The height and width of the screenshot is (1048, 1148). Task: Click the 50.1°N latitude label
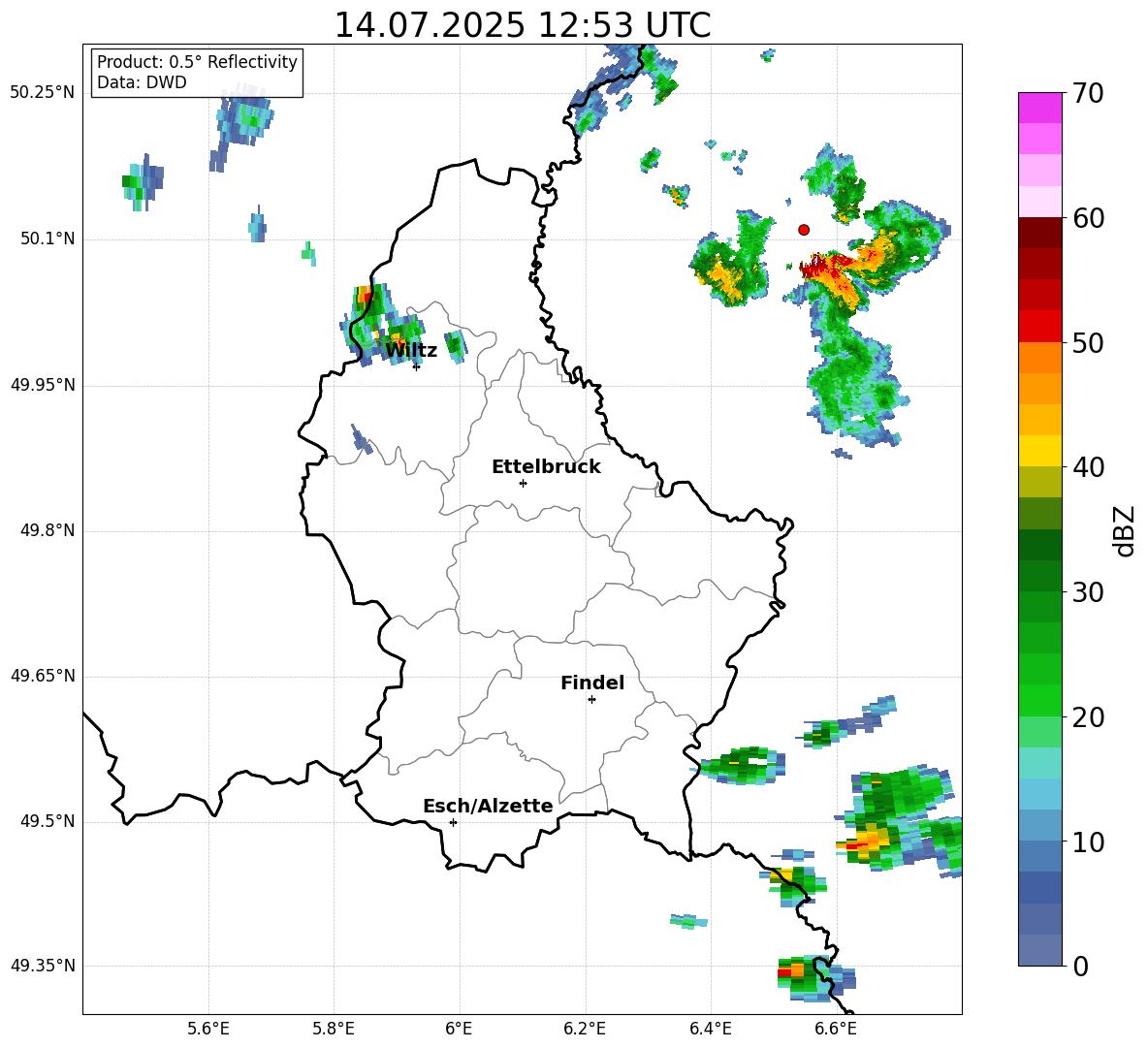(48, 239)
